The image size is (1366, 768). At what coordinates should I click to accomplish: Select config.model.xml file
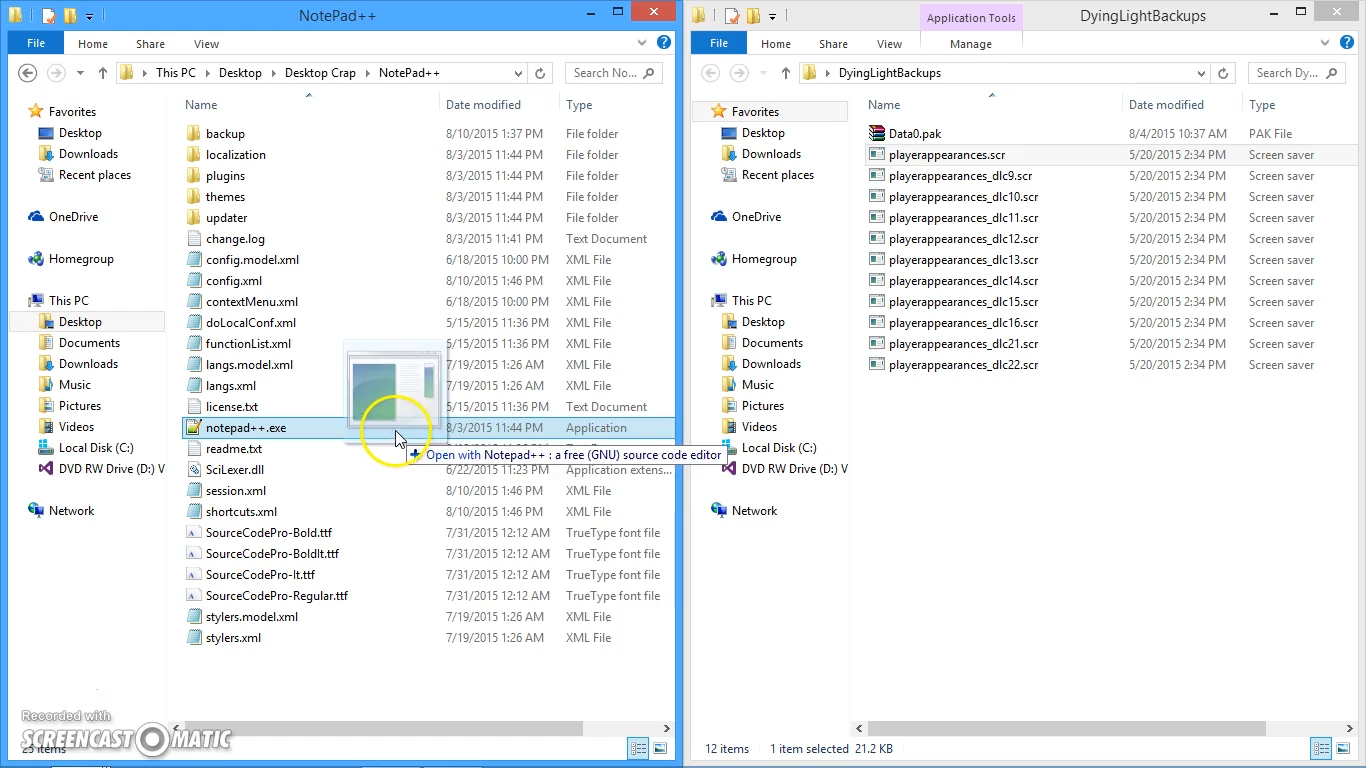tap(252, 260)
